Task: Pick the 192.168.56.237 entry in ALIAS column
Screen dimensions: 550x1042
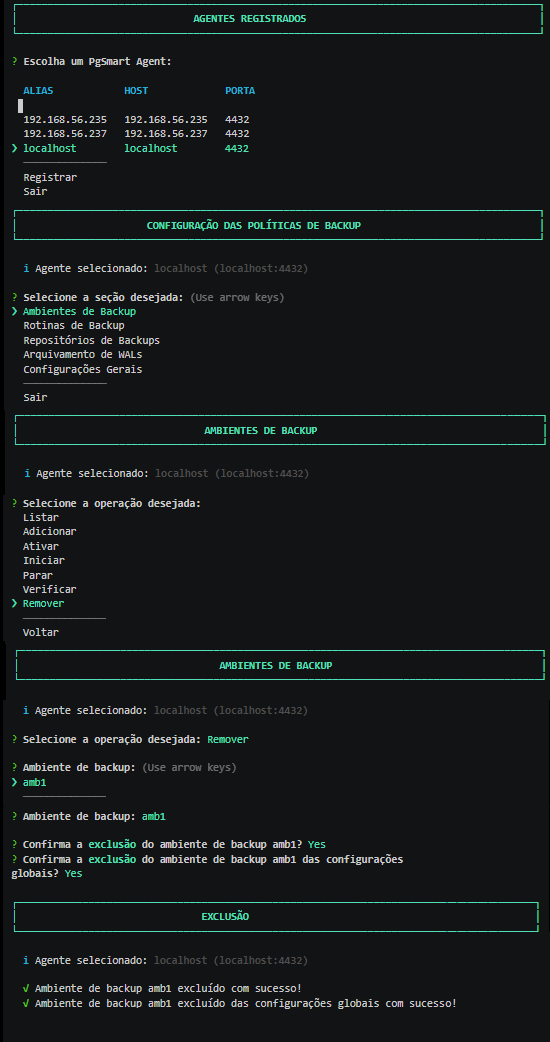Action: click(65, 134)
